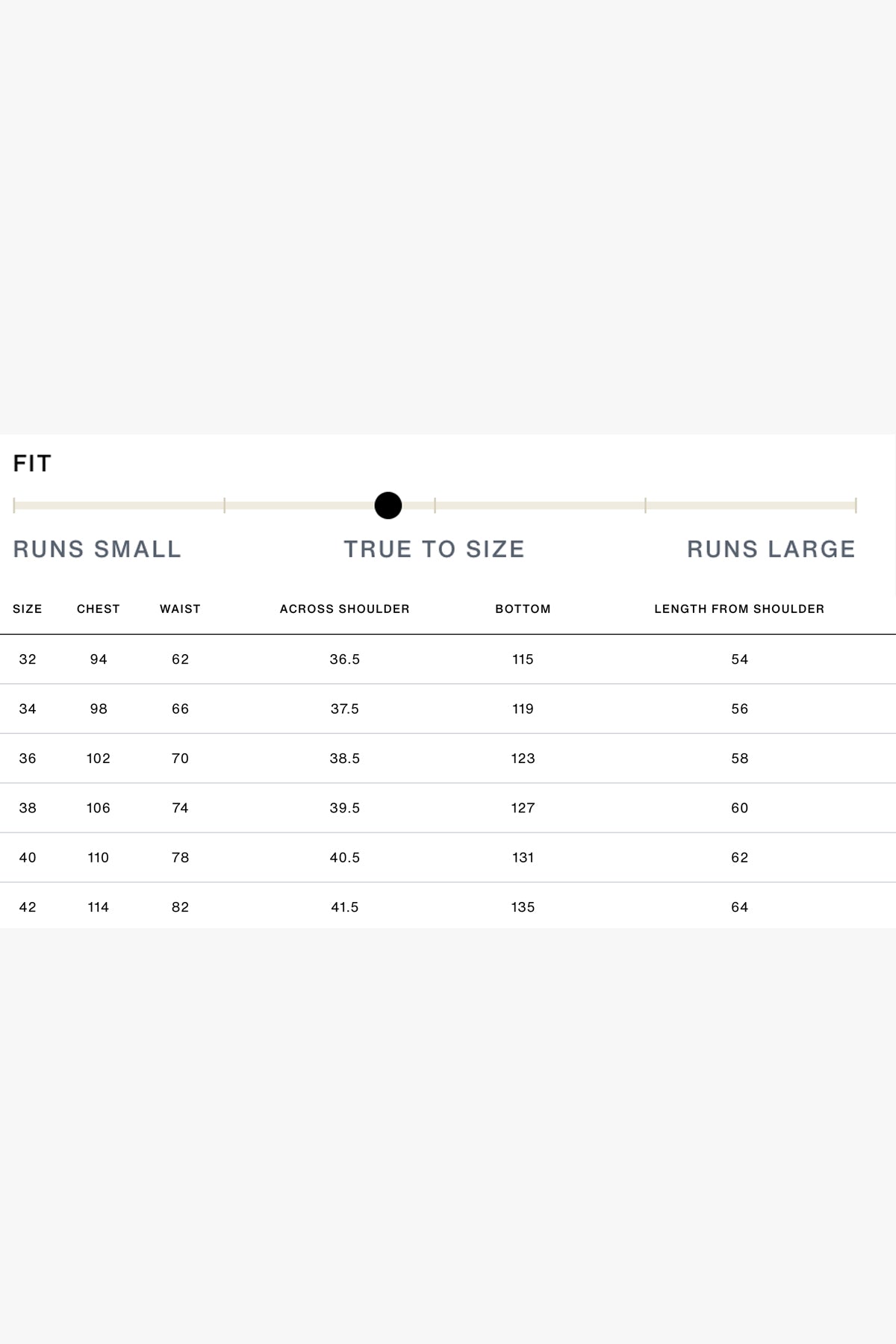Click the BOTTOM column header
Image resolution: width=896 pixels, height=1344 pixels.
point(523,609)
